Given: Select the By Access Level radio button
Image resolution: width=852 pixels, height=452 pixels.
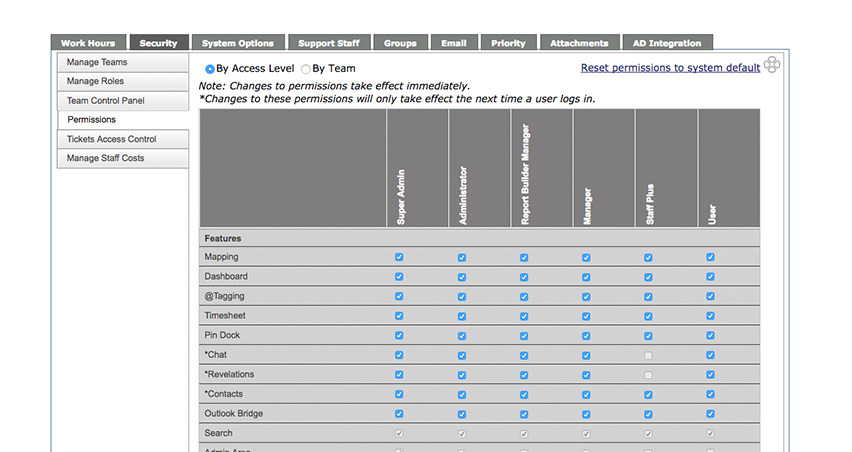Looking at the screenshot, I should [x=209, y=69].
